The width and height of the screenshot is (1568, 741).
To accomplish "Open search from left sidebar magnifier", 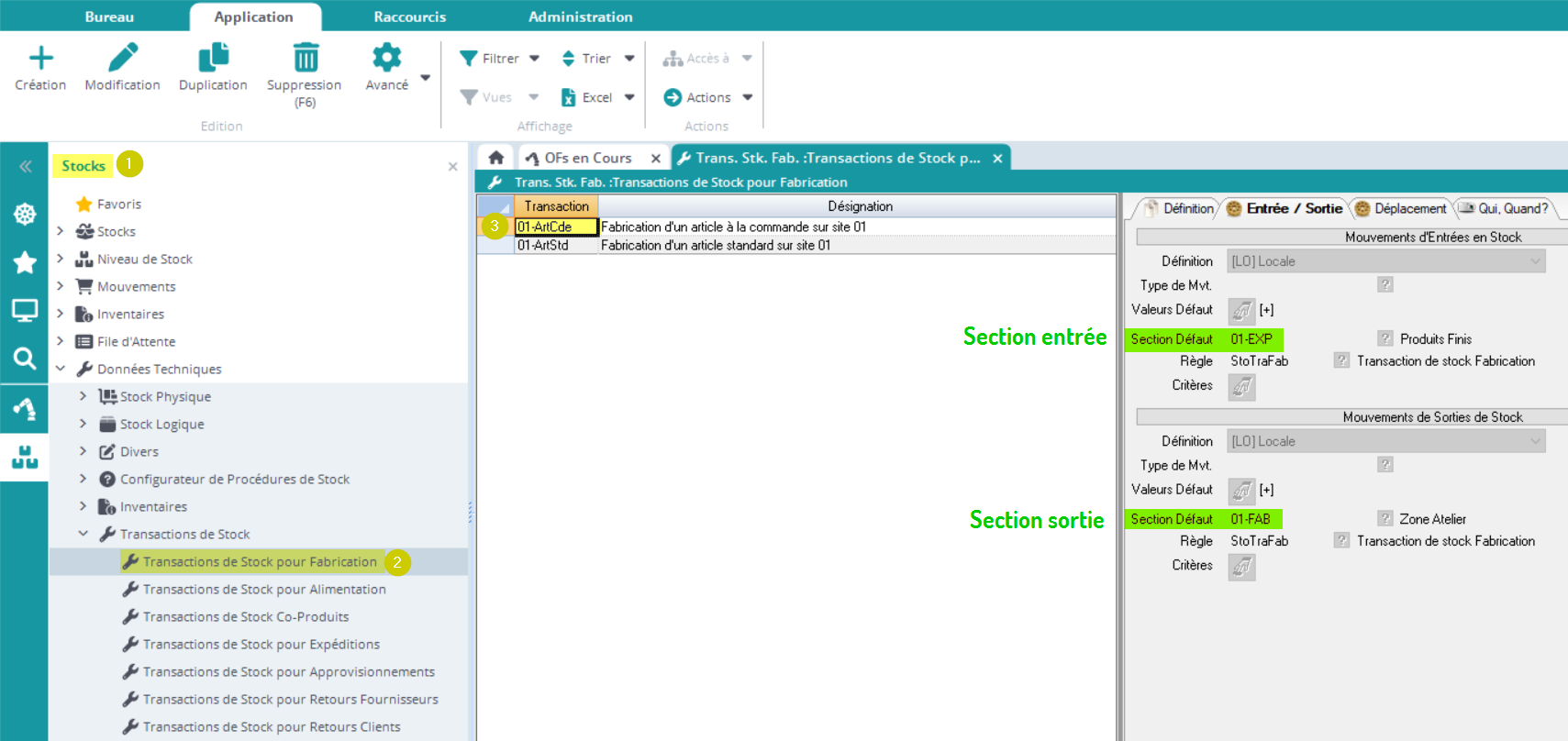I will 25,359.
